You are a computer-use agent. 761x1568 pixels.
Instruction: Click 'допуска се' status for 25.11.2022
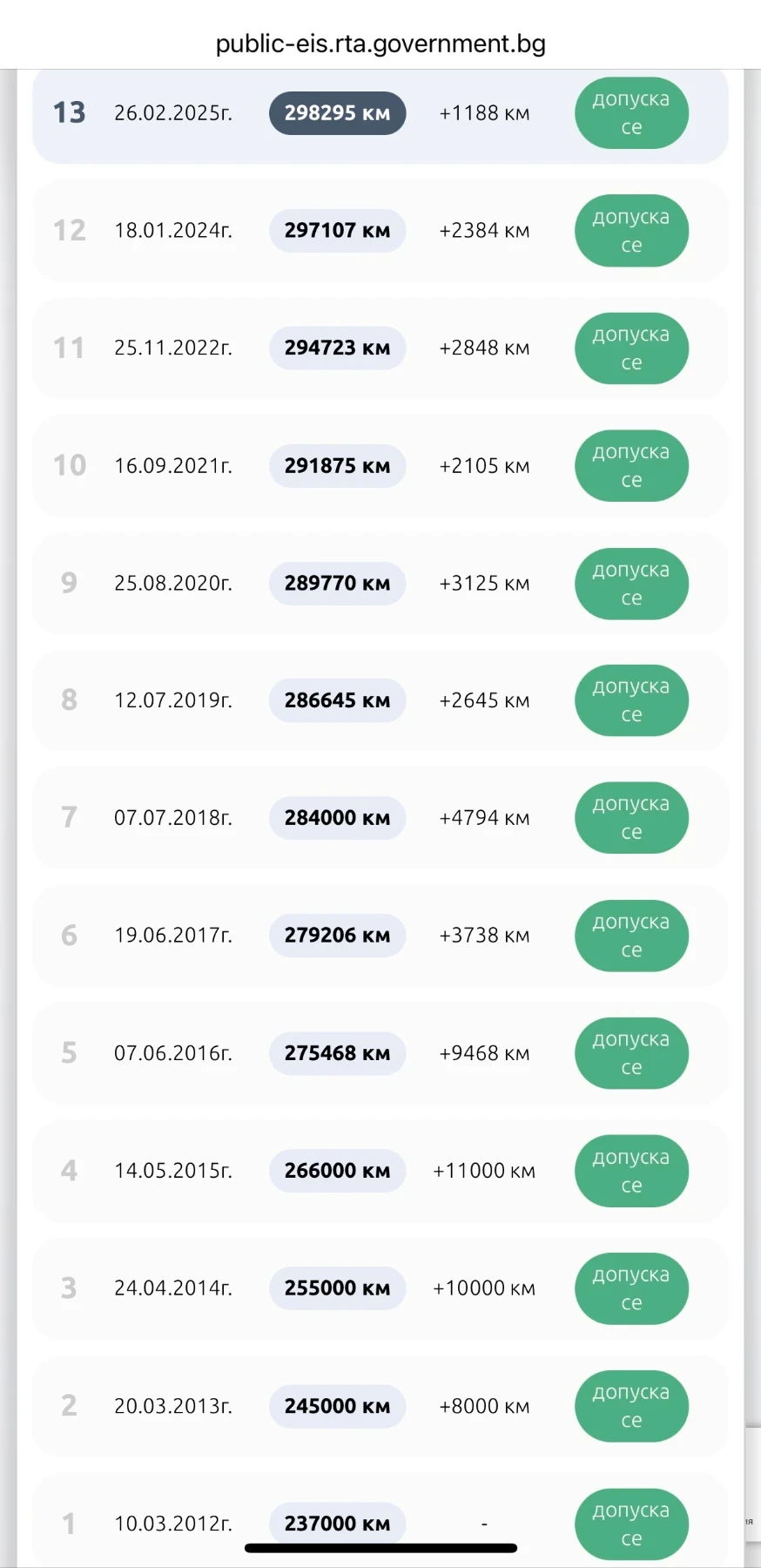631,348
